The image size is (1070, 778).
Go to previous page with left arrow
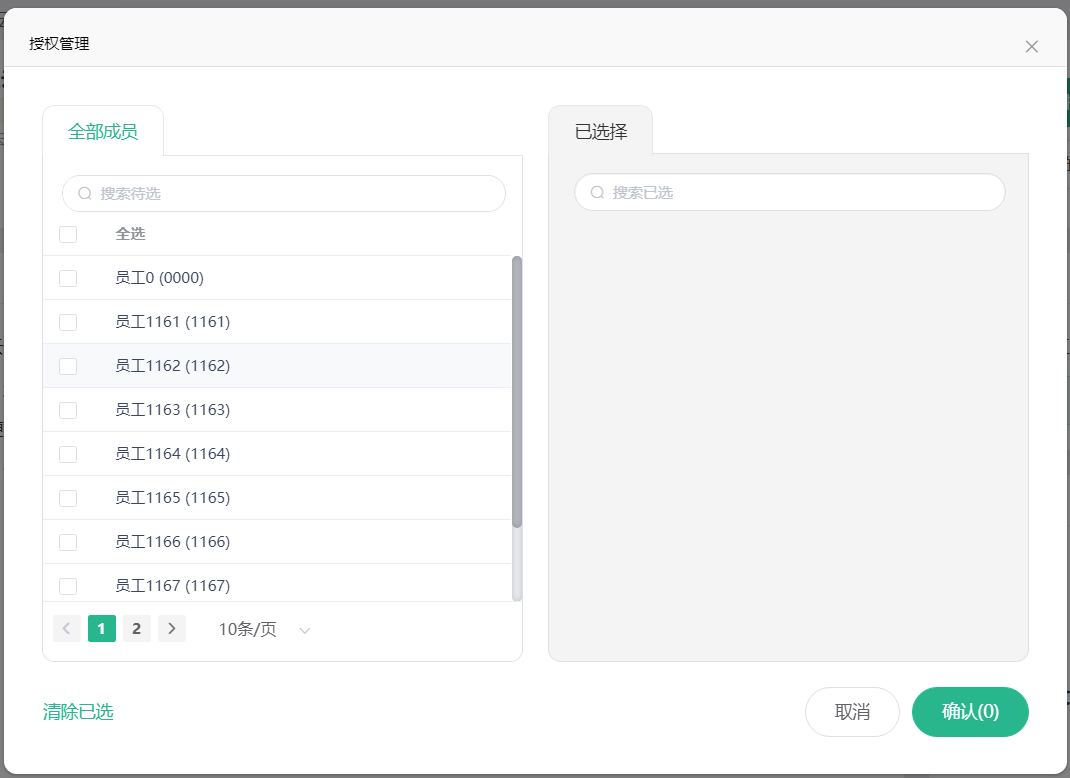pyautogui.click(x=67, y=628)
